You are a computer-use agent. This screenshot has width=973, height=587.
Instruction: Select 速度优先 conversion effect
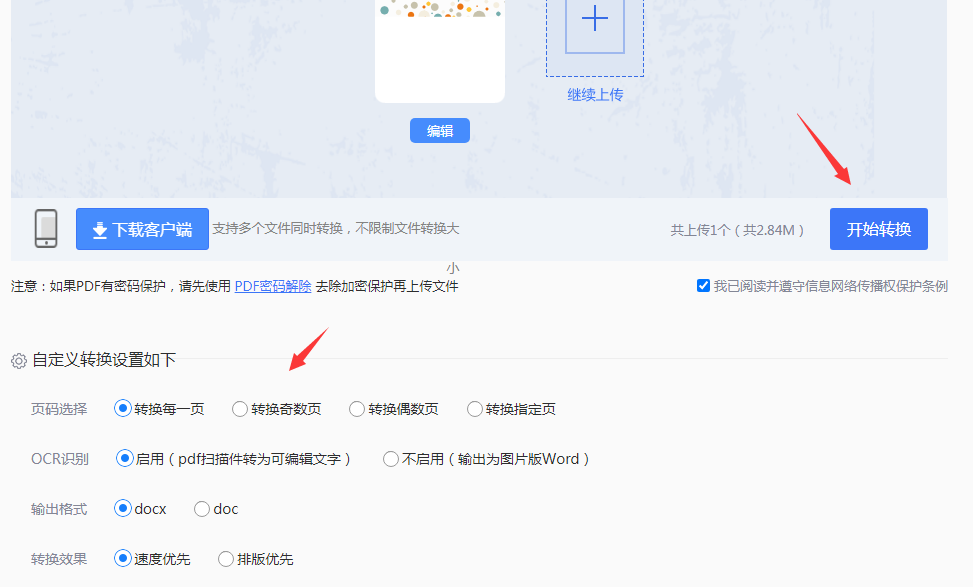(122, 558)
